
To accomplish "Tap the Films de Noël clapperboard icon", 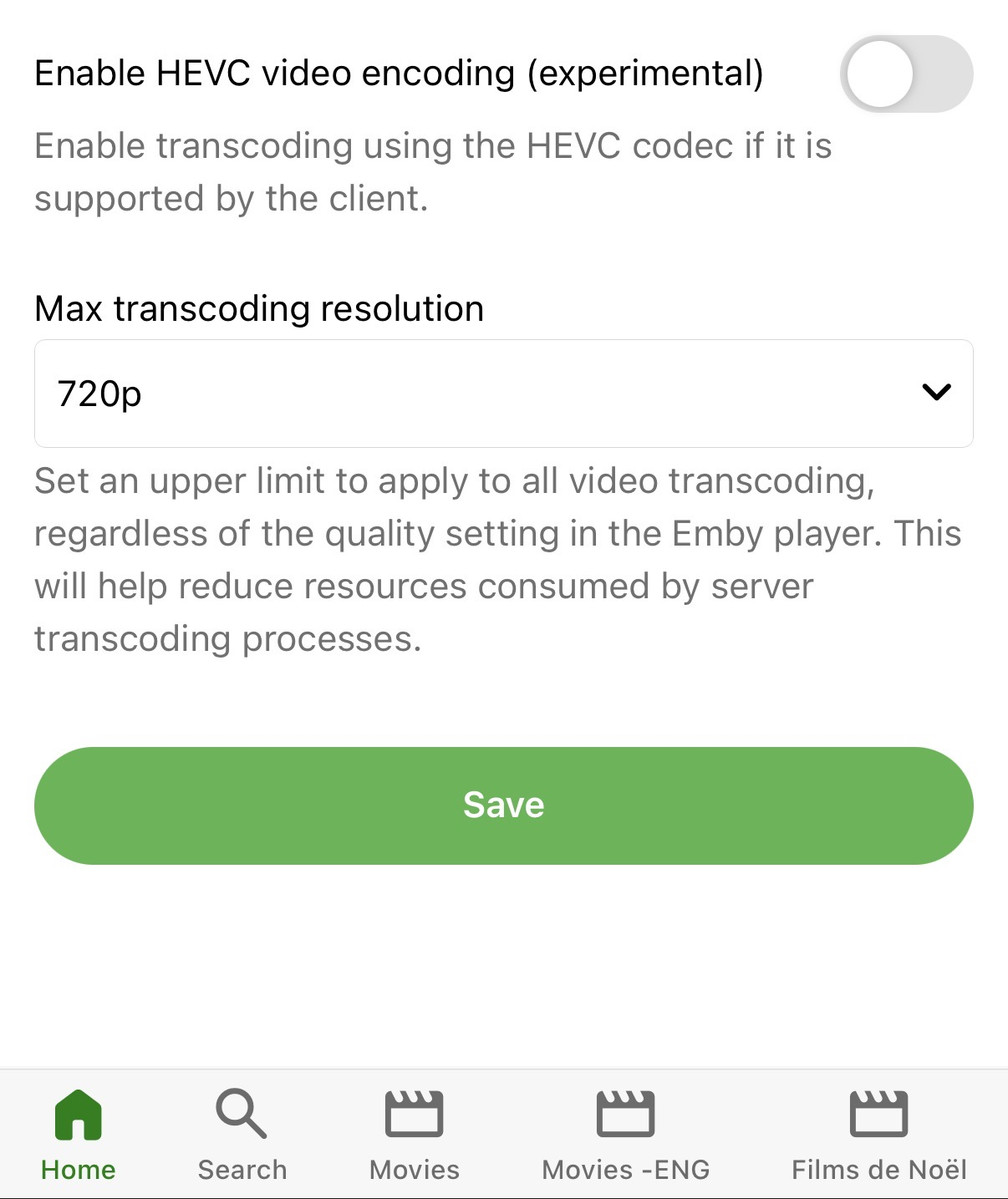I will point(878,1114).
